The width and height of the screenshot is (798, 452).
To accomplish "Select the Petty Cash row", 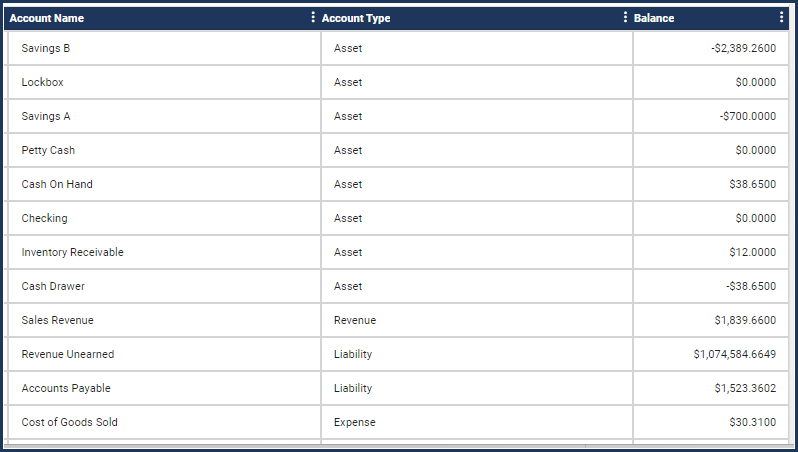I will pos(398,150).
